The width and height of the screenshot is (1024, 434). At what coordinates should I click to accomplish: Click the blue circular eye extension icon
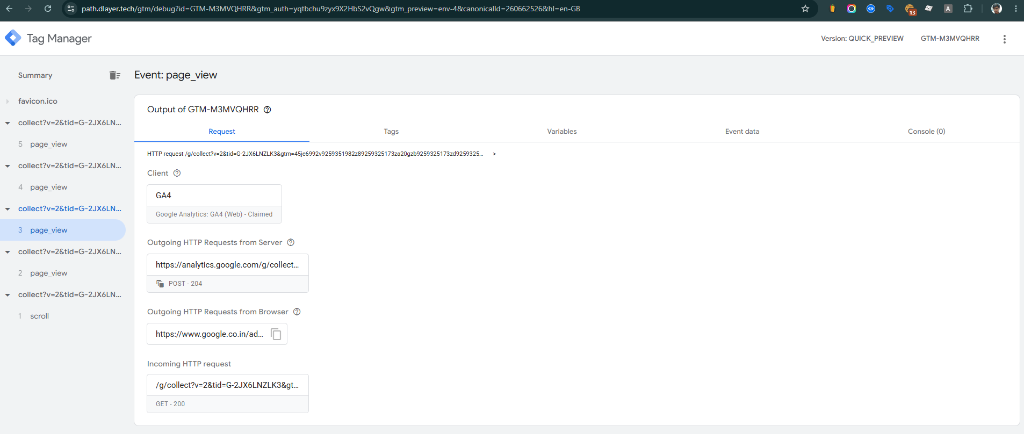click(x=871, y=8)
